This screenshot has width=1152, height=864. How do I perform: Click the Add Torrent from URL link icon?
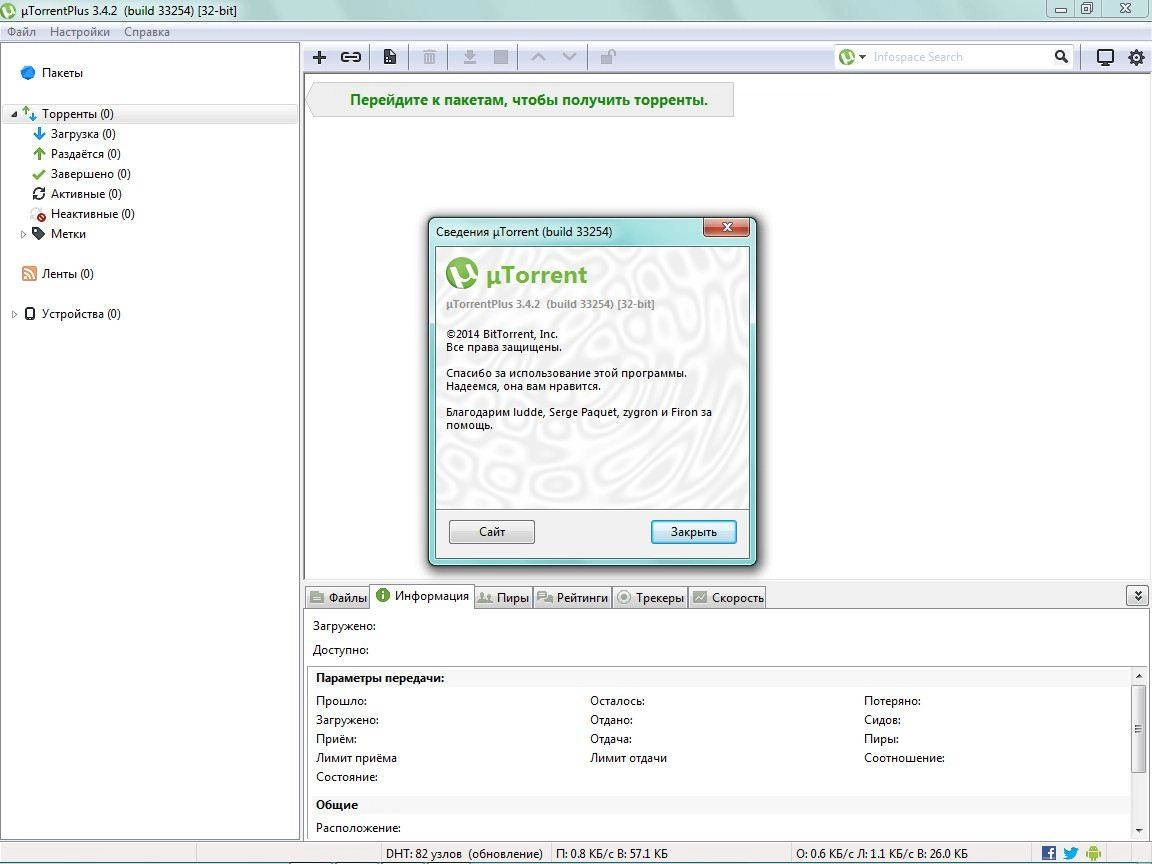[351, 57]
